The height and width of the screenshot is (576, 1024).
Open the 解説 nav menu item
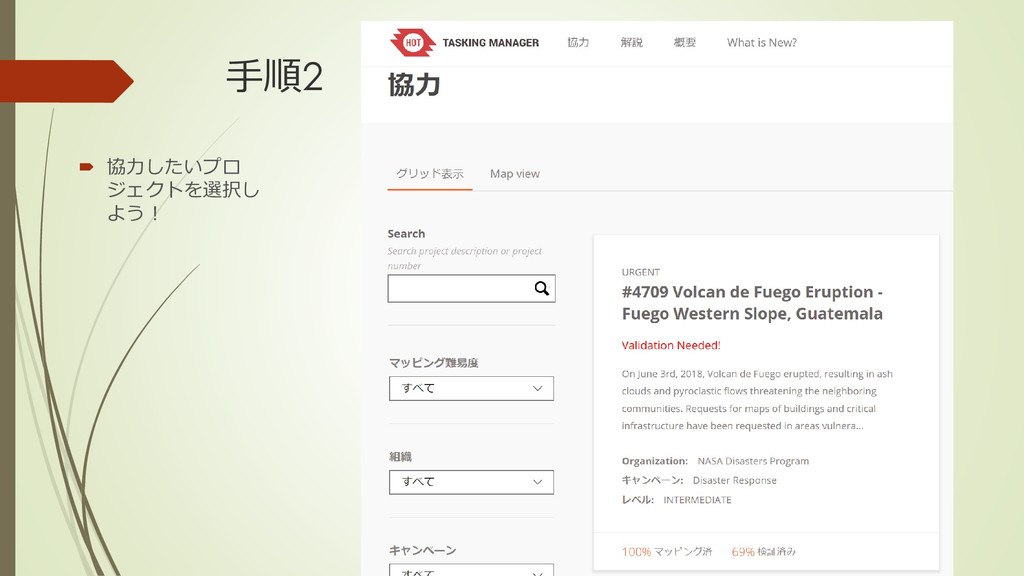(632, 42)
